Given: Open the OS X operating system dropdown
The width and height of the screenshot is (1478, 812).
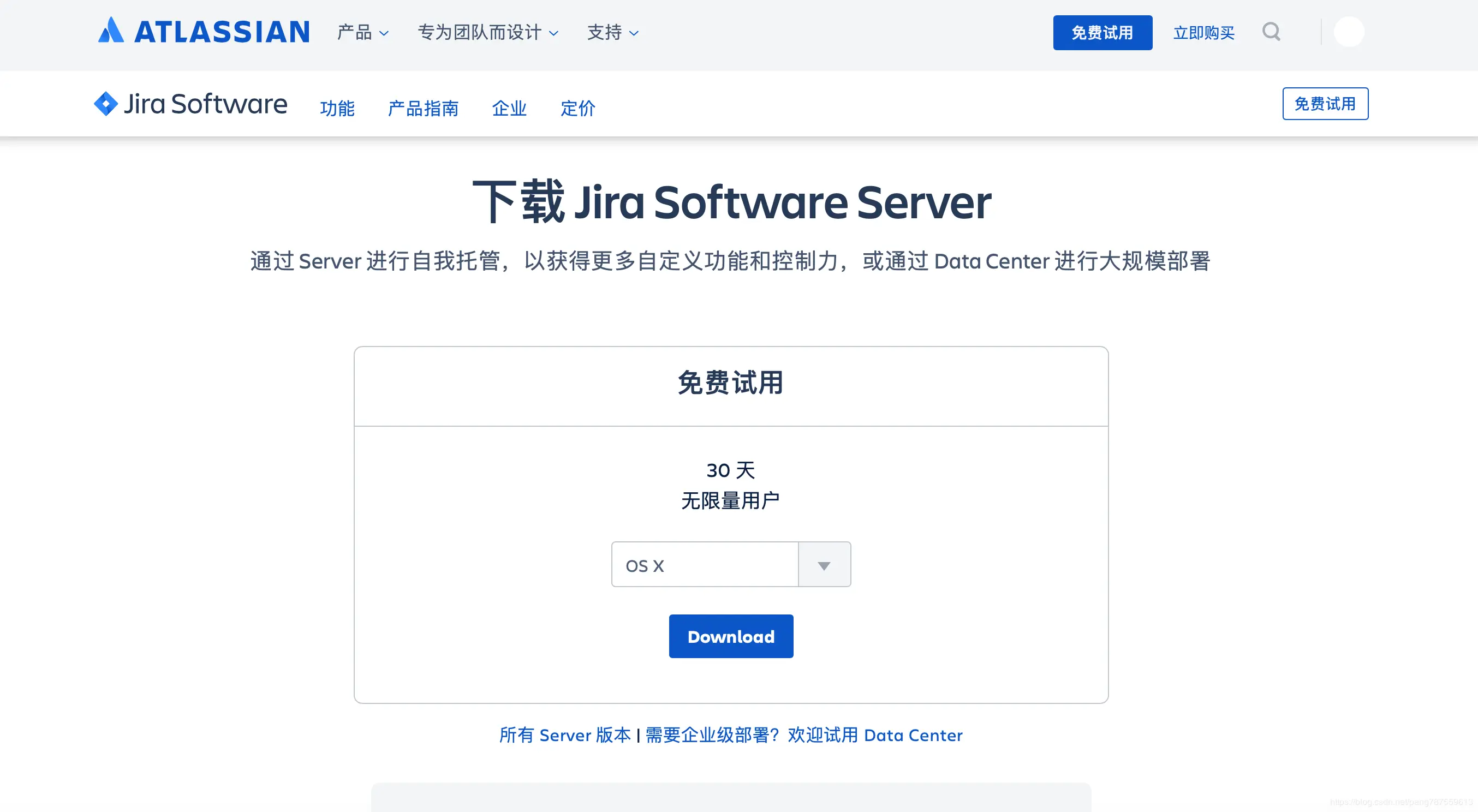Looking at the screenshot, I should click(706, 564).
